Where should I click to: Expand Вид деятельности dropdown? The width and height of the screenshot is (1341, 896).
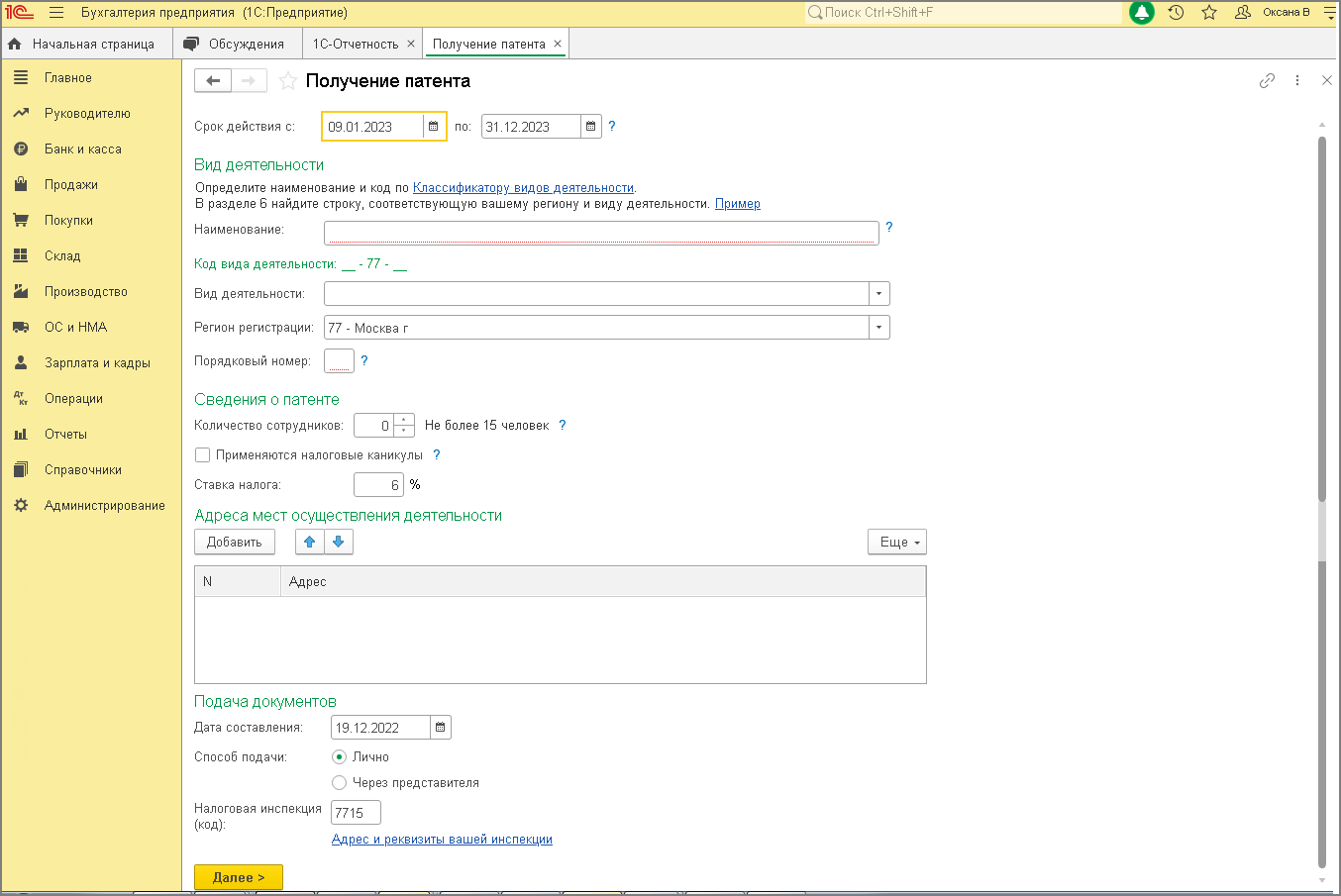pyautogui.click(x=879, y=294)
